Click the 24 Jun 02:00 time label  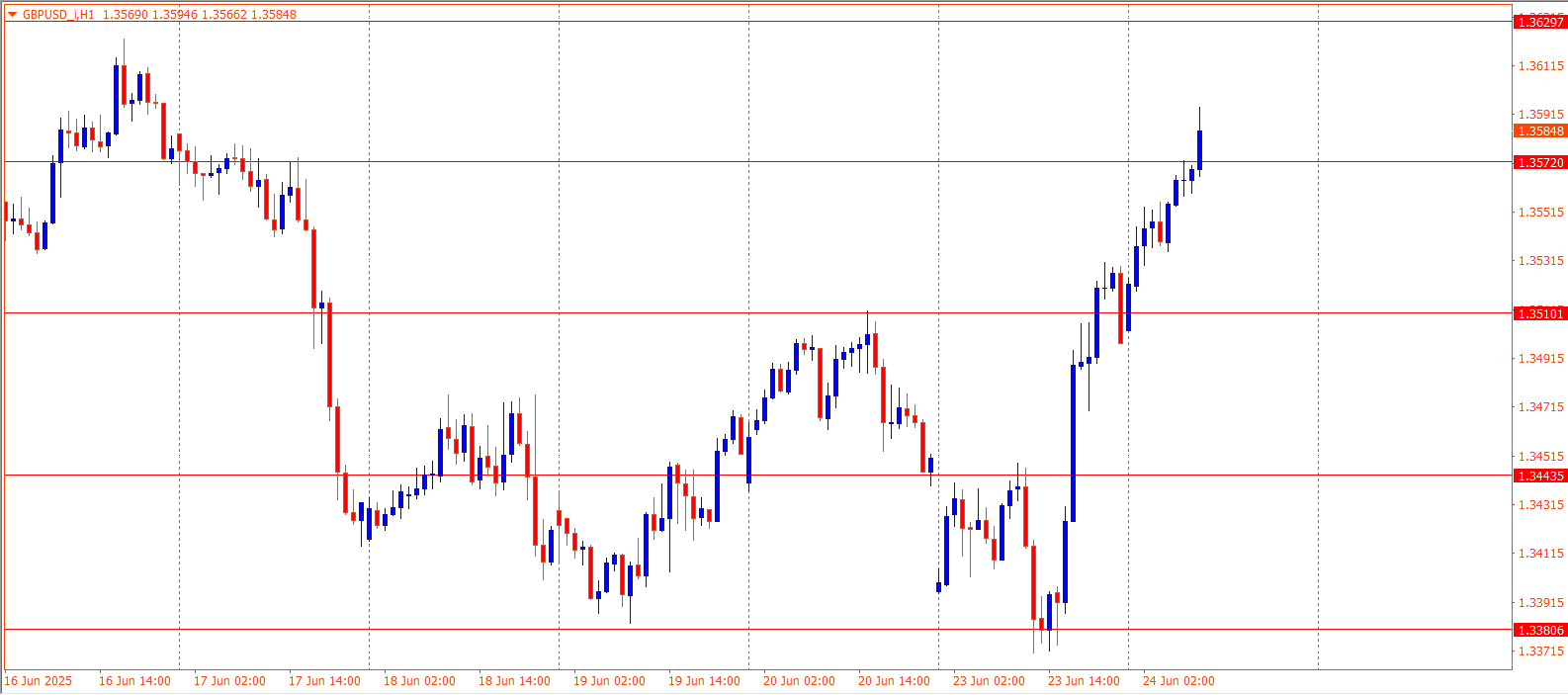pyautogui.click(x=1178, y=681)
